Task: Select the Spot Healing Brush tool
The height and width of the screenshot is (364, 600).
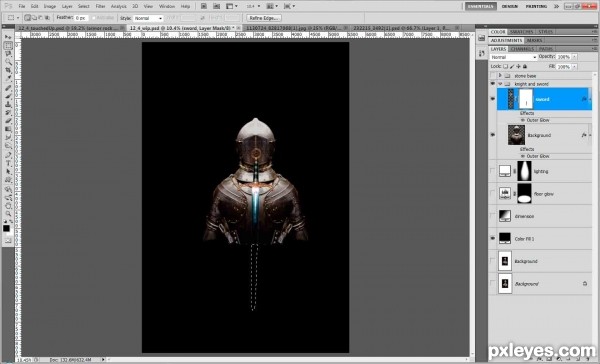Action: point(8,88)
